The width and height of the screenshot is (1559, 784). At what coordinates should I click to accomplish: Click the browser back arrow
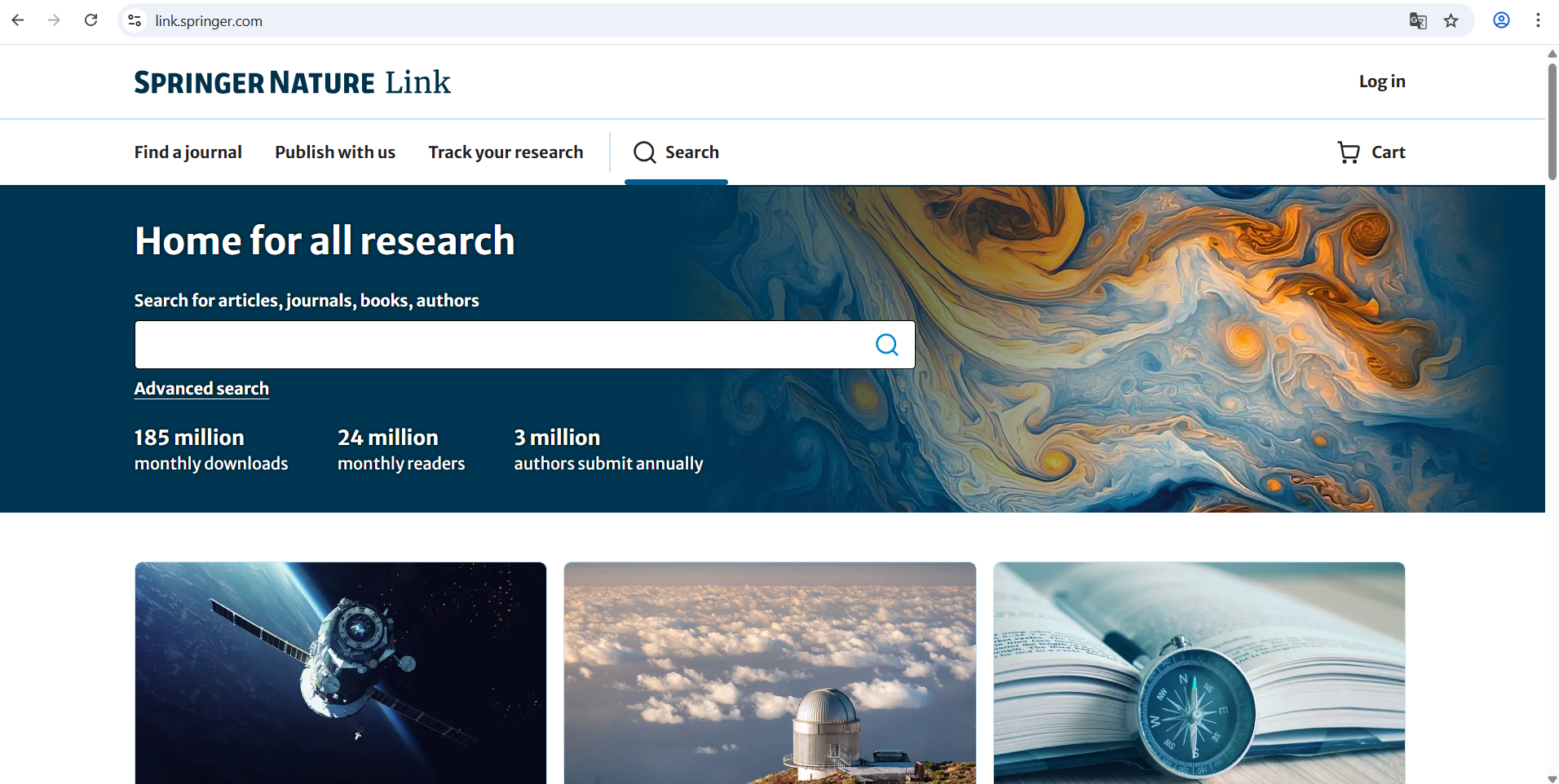click(18, 20)
